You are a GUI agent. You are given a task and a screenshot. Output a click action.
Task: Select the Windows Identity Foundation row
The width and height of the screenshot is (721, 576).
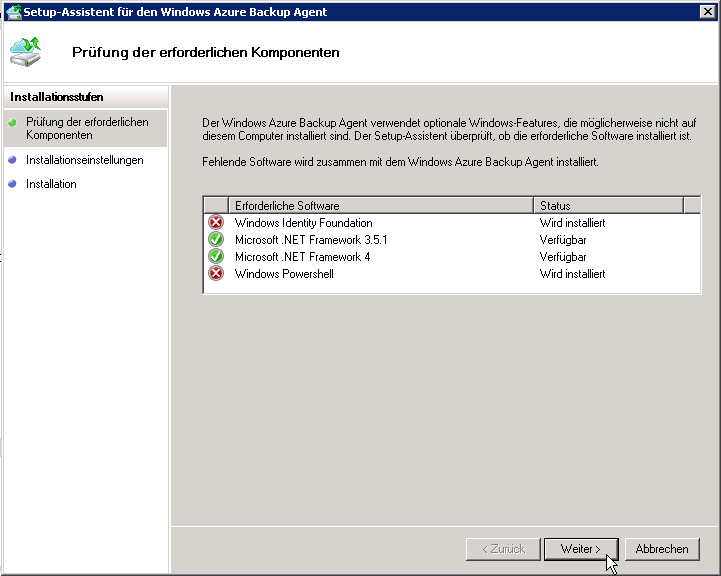pyautogui.click(x=303, y=223)
